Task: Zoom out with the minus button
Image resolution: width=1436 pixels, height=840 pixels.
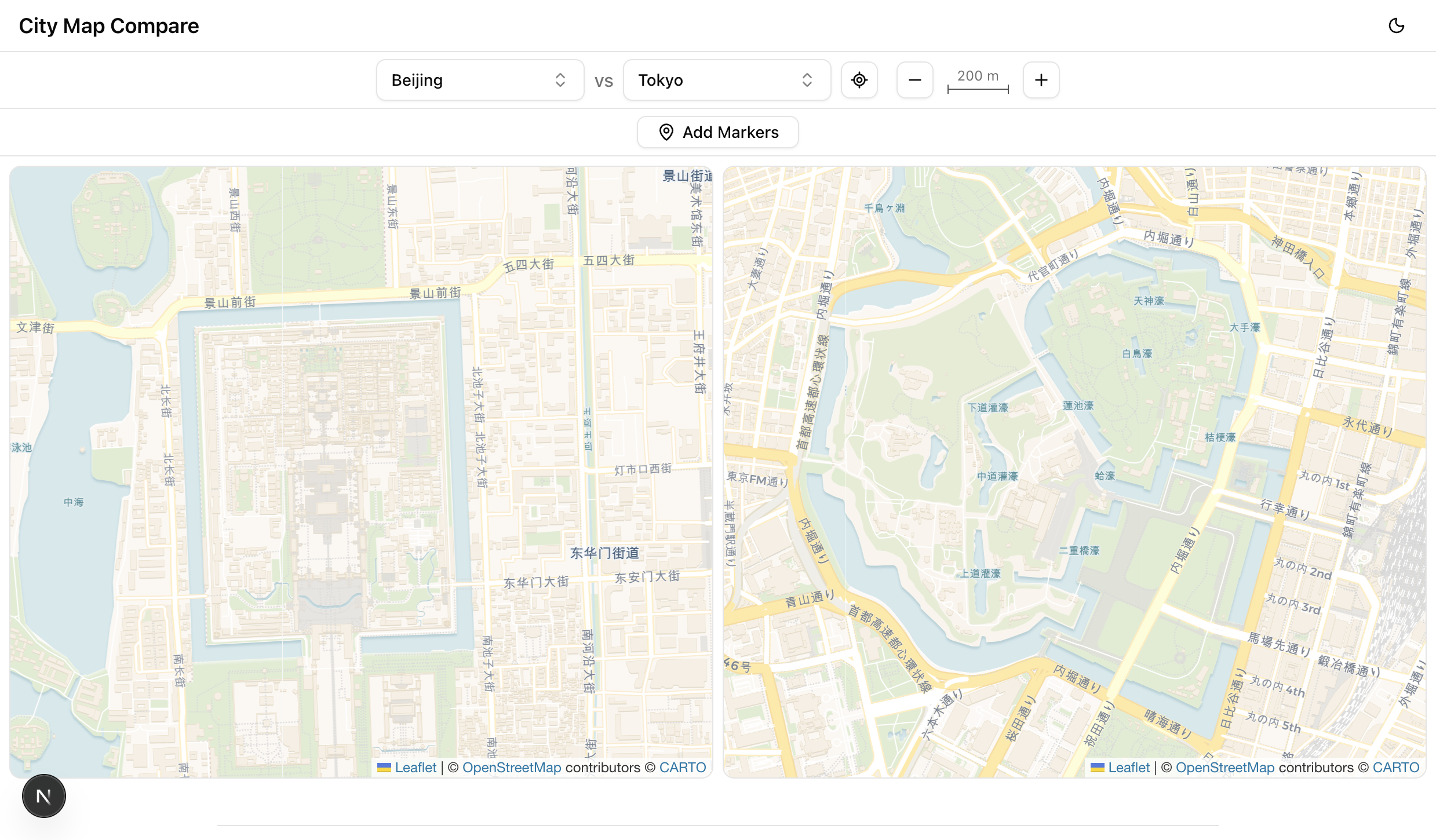Action: [914, 80]
